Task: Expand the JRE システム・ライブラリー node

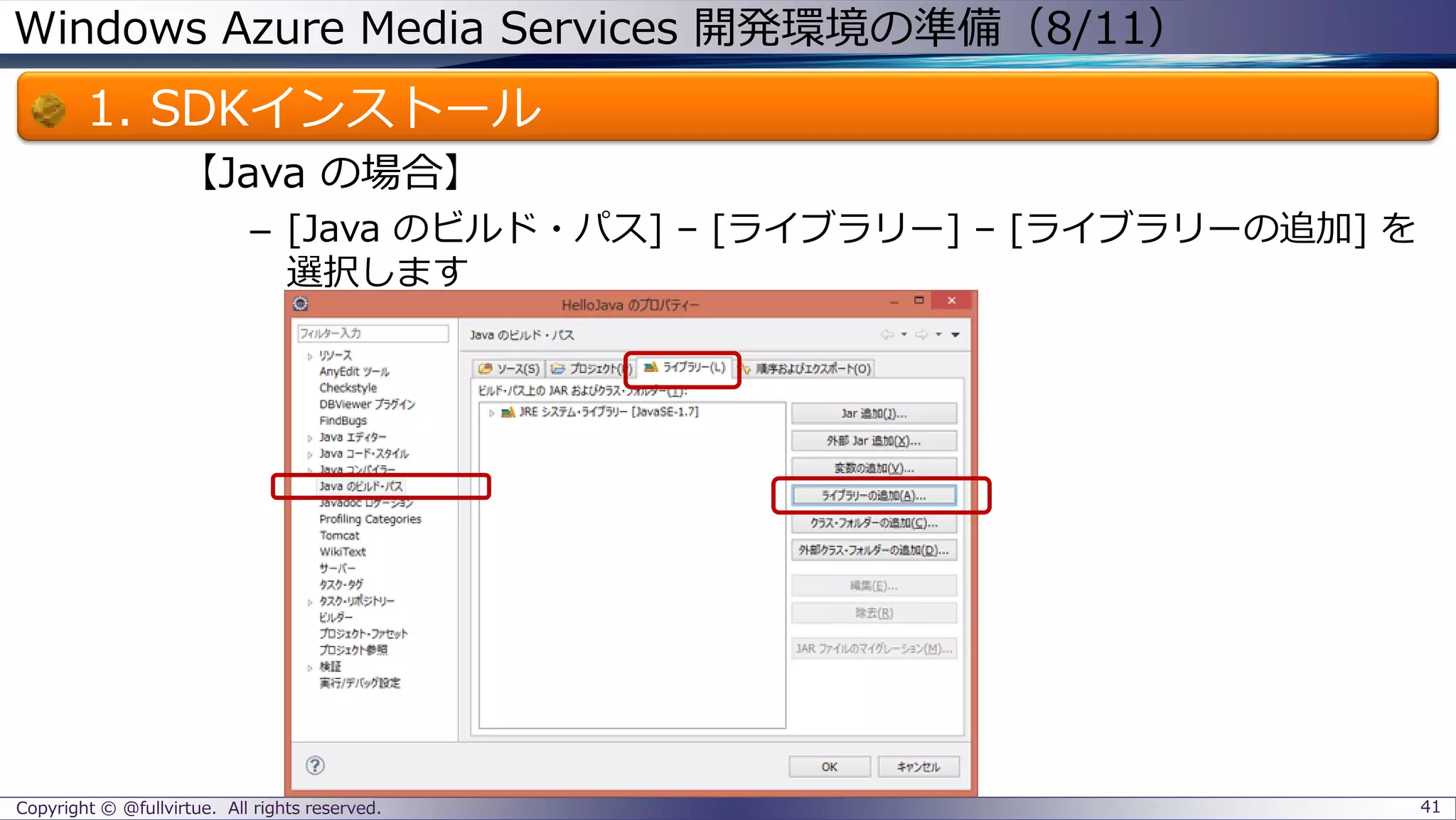Action: click(x=491, y=412)
